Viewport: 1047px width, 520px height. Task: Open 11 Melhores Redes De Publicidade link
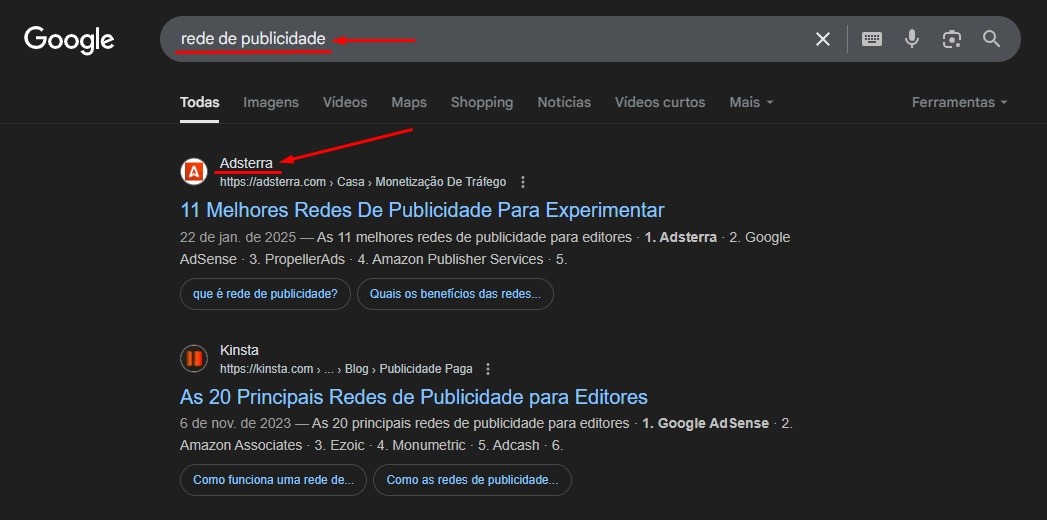coord(422,210)
